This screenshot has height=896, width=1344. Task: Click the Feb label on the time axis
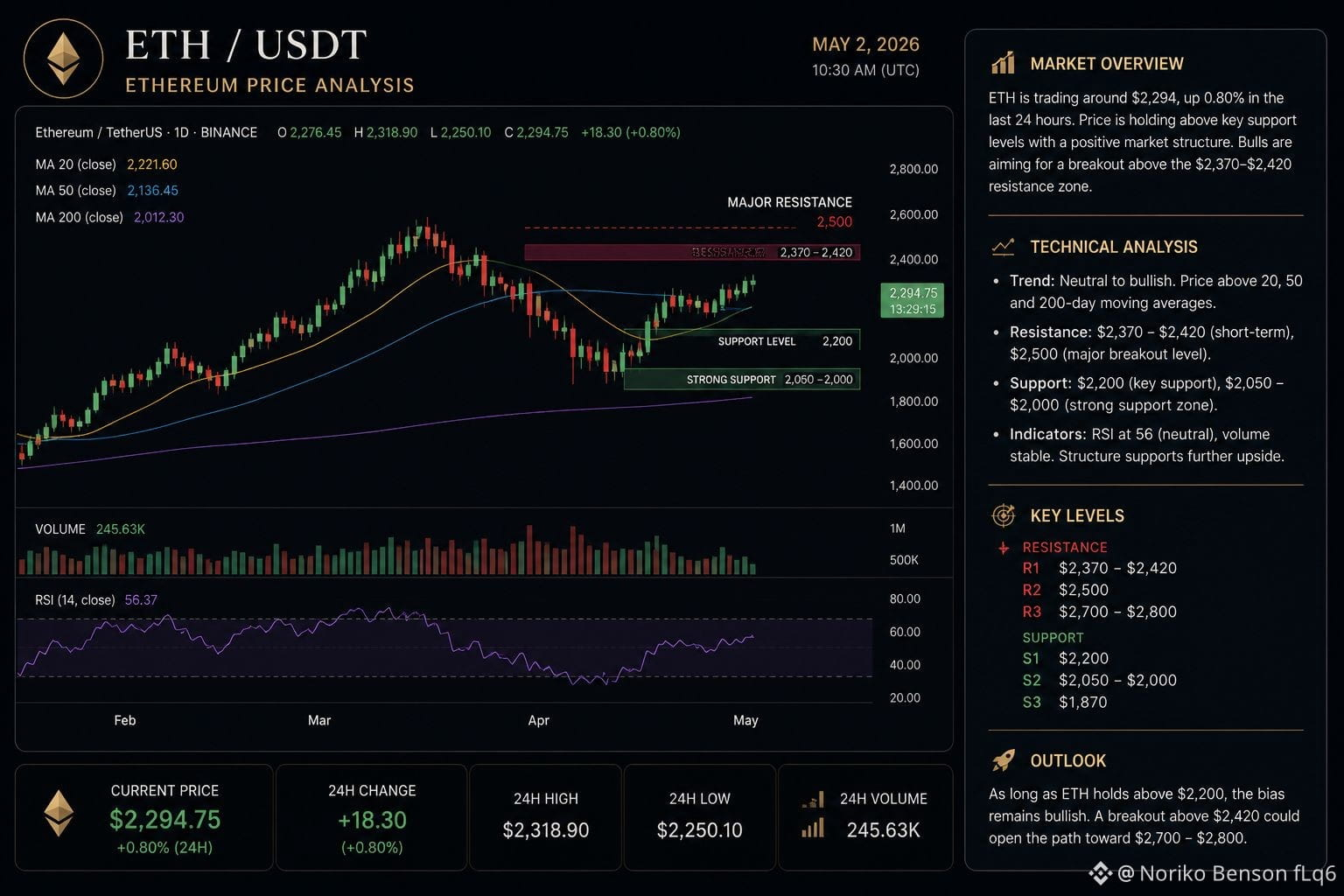point(125,720)
